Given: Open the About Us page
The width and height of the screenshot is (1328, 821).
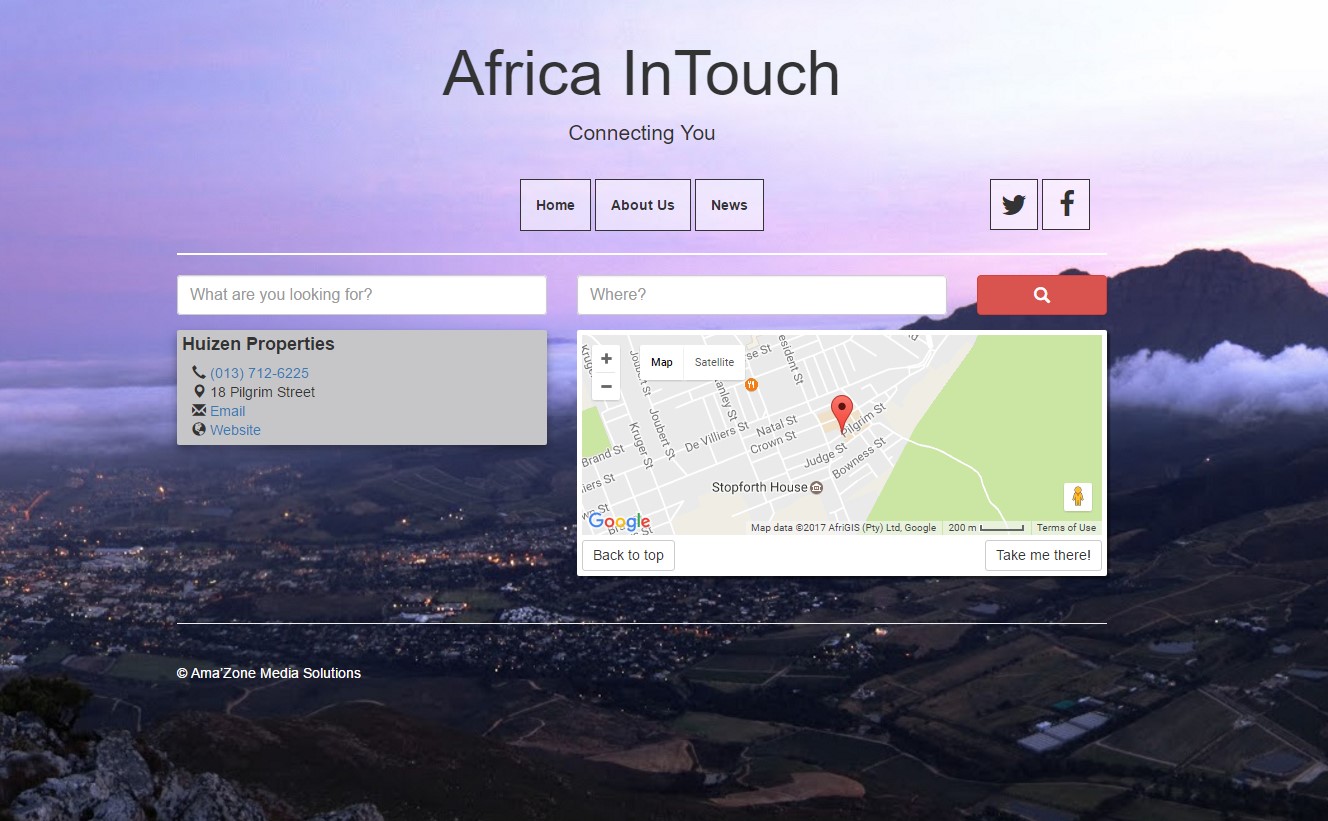Looking at the screenshot, I should point(642,205).
